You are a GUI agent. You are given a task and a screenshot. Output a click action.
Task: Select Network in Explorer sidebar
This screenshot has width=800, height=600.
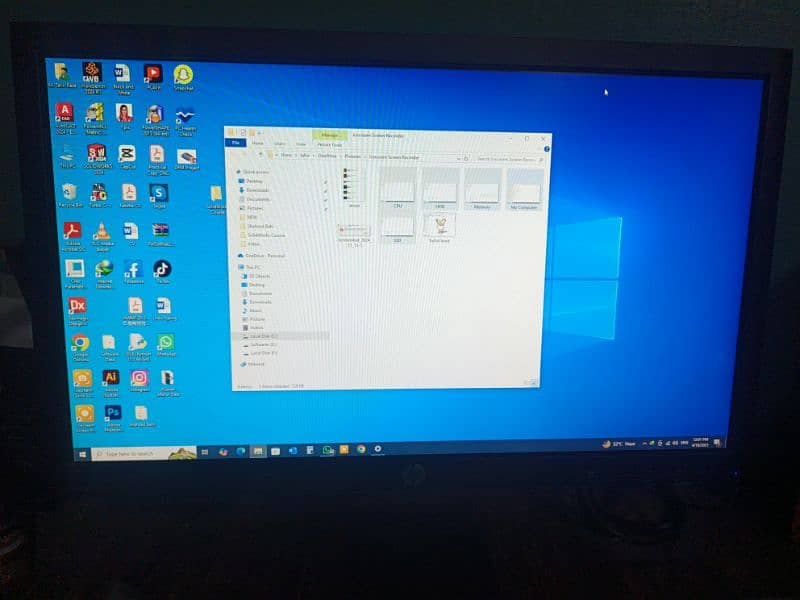[255, 364]
